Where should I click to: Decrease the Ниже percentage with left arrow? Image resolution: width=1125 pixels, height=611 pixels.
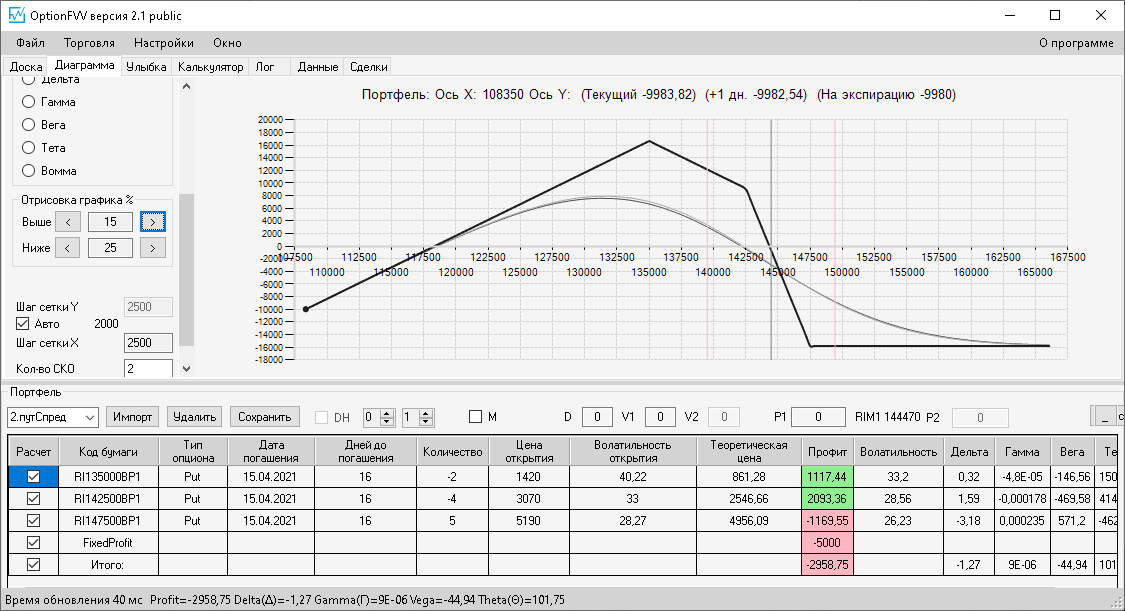[67, 248]
